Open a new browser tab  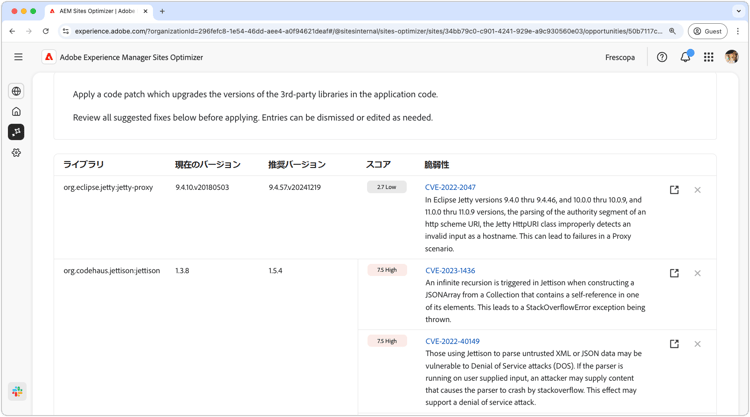pyautogui.click(x=162, y=11)
